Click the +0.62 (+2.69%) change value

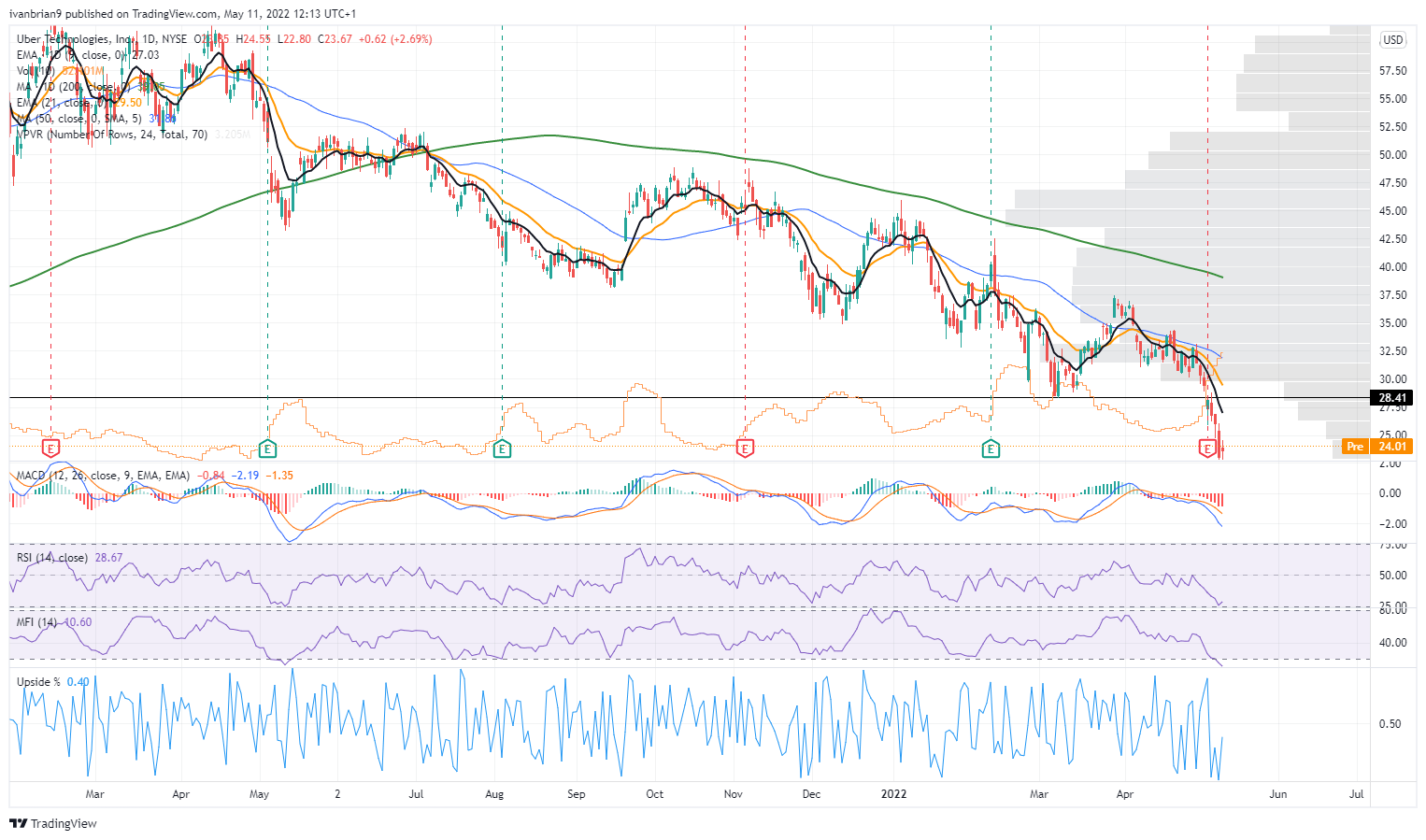394,39
